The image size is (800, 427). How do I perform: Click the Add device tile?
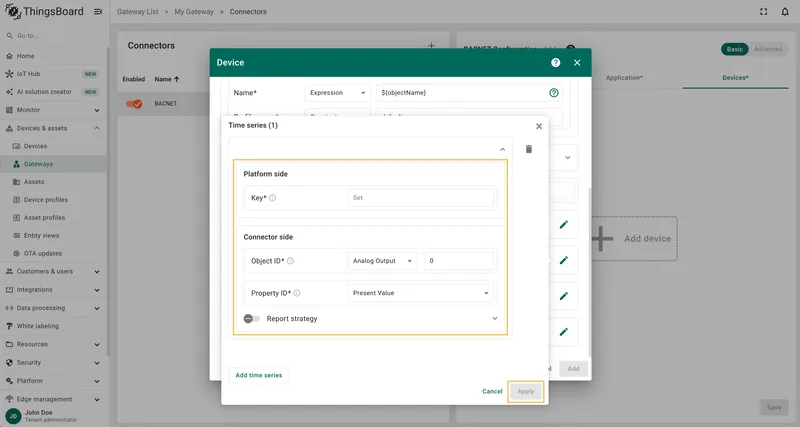tap(634, 239)
